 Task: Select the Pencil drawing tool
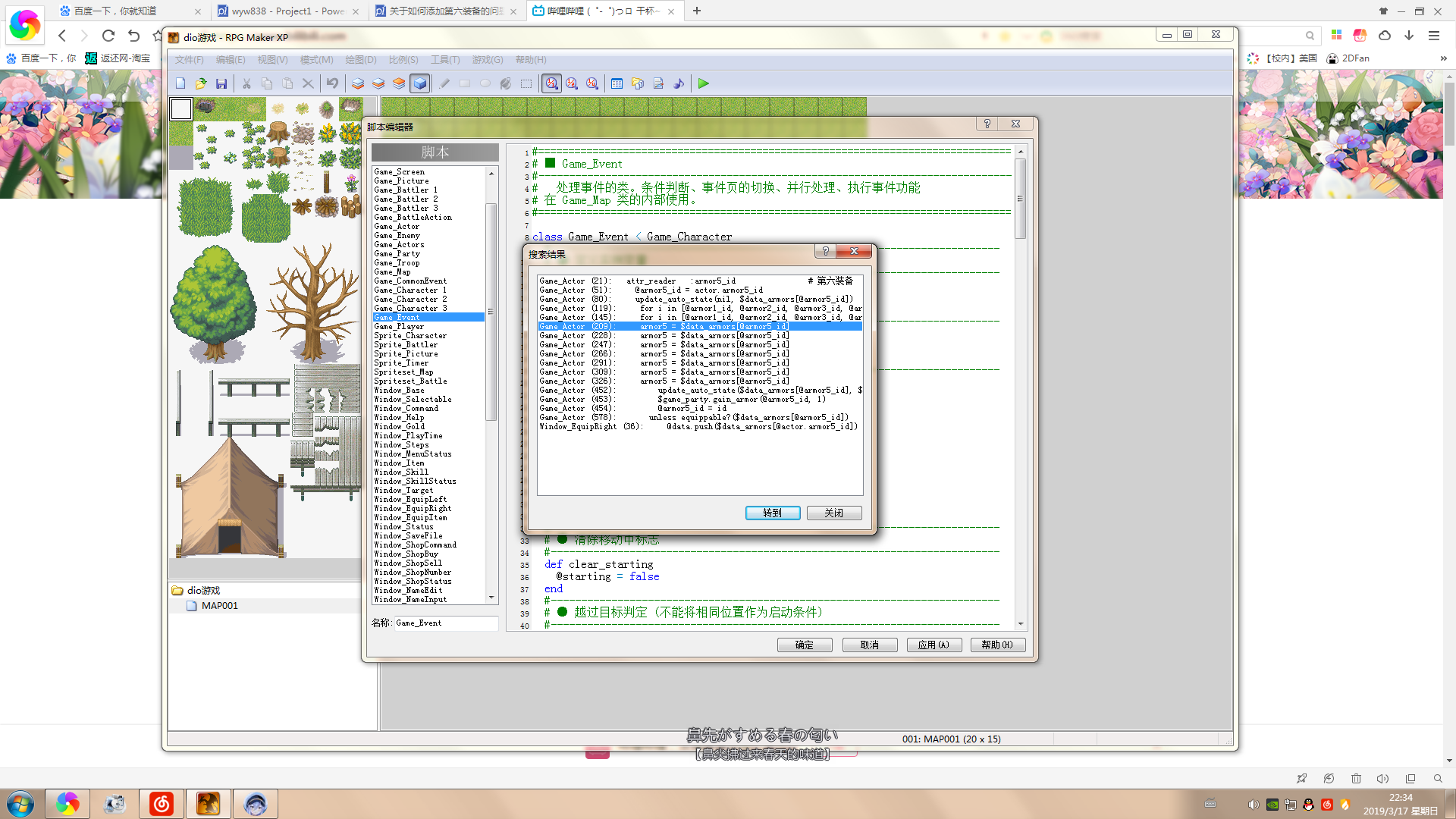pos(444,83)
